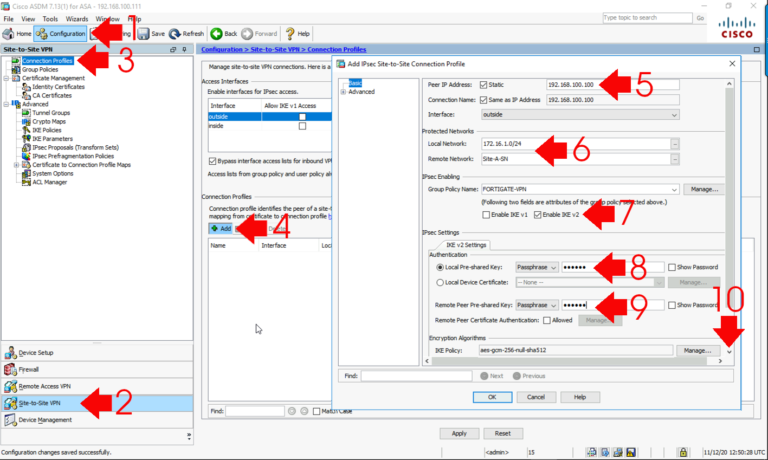
Task: Toggle the Static peer IP checkbox
Action: point(483,85)
